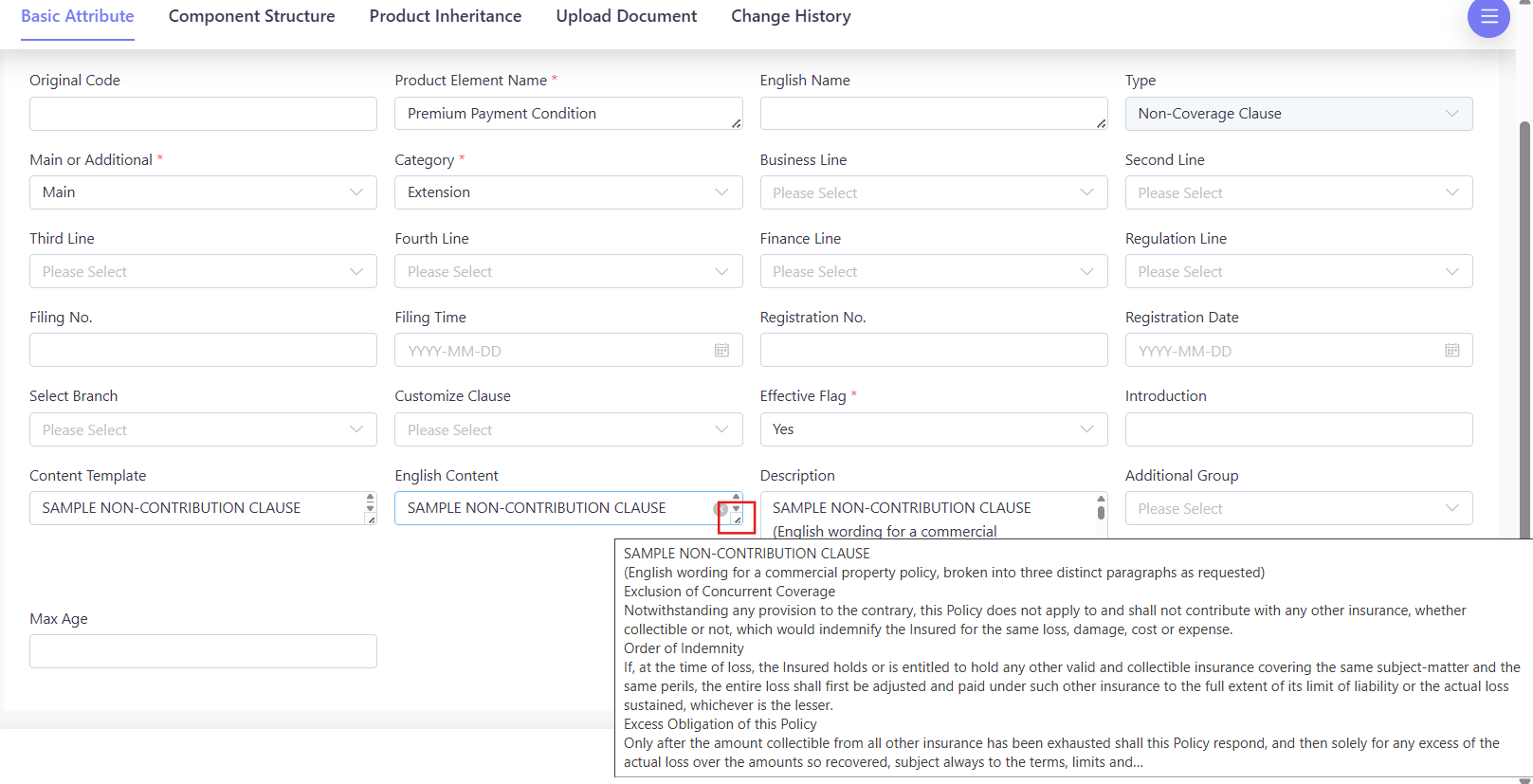The width and height of the screenshot is (1533, 784).
Task: Open the purple hamburger menu button
Action: click(1488, 17)
